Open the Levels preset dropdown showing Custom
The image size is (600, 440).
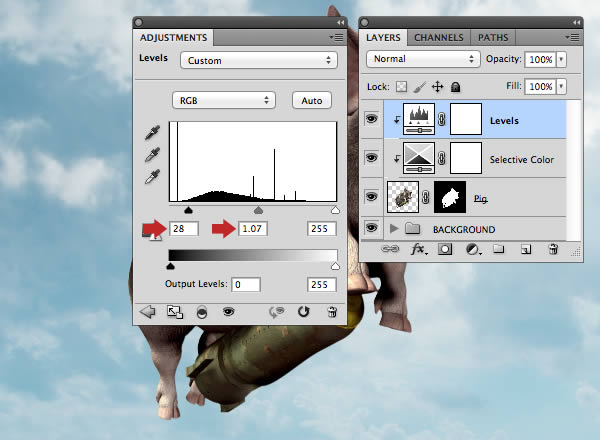[259, 60]
